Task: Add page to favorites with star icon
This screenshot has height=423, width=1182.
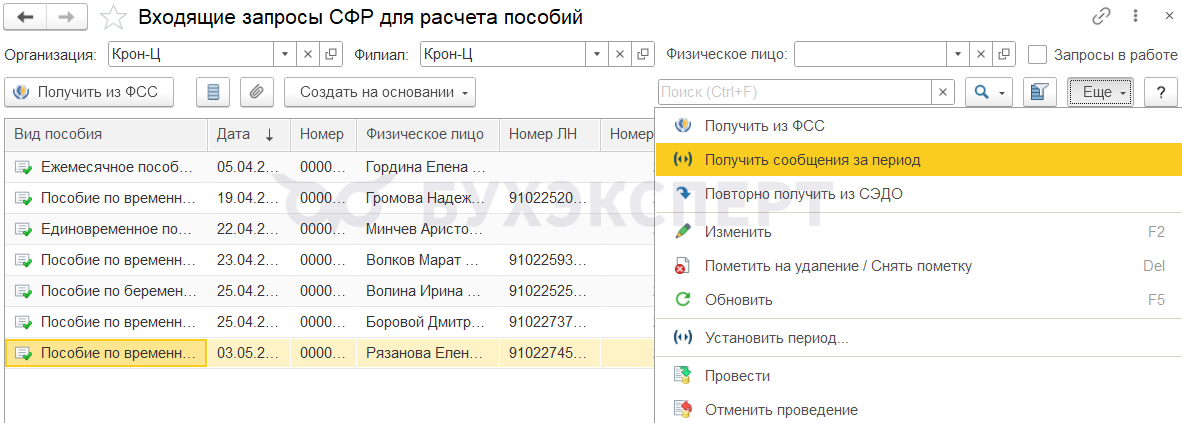Action: [x=115, y=17]
